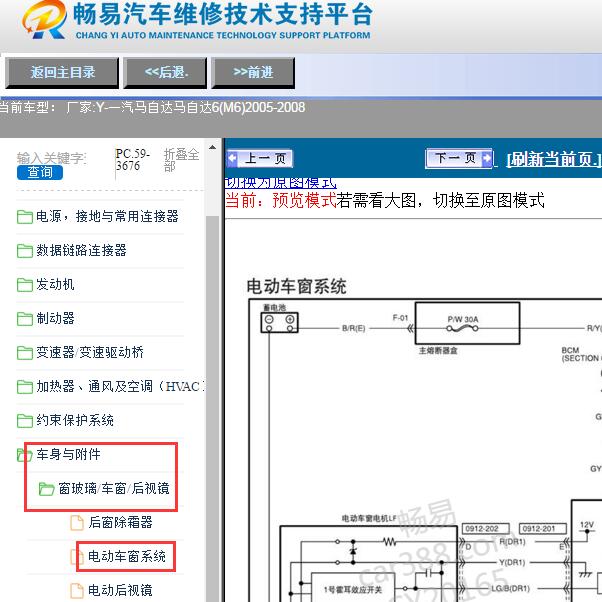Open folder icon for 数据链路连接器
This screenshot has height=602, width=602.
[25, 251]
